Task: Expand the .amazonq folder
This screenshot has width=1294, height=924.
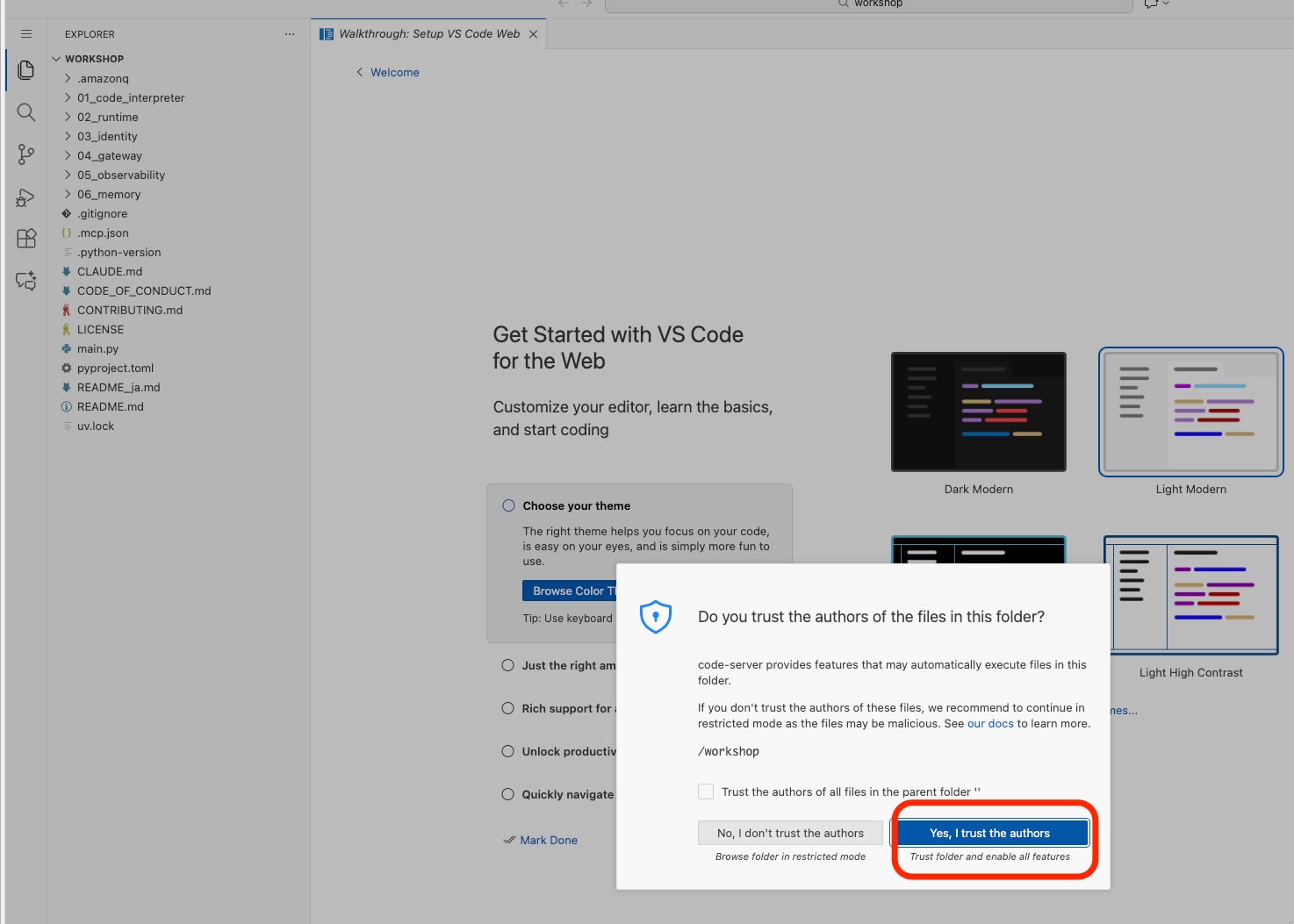Action: coord(178,78)
